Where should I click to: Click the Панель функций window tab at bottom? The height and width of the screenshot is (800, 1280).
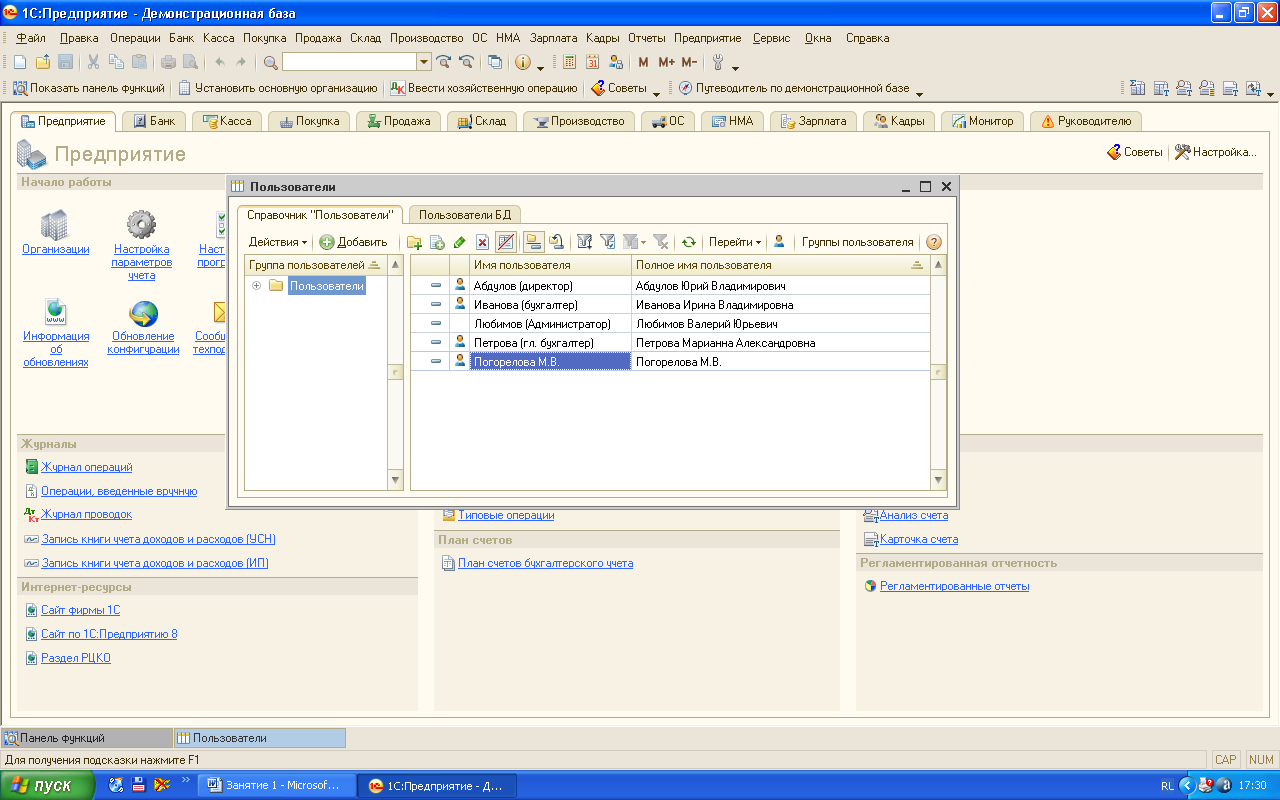pyautogui.click(x=87, y=738)
